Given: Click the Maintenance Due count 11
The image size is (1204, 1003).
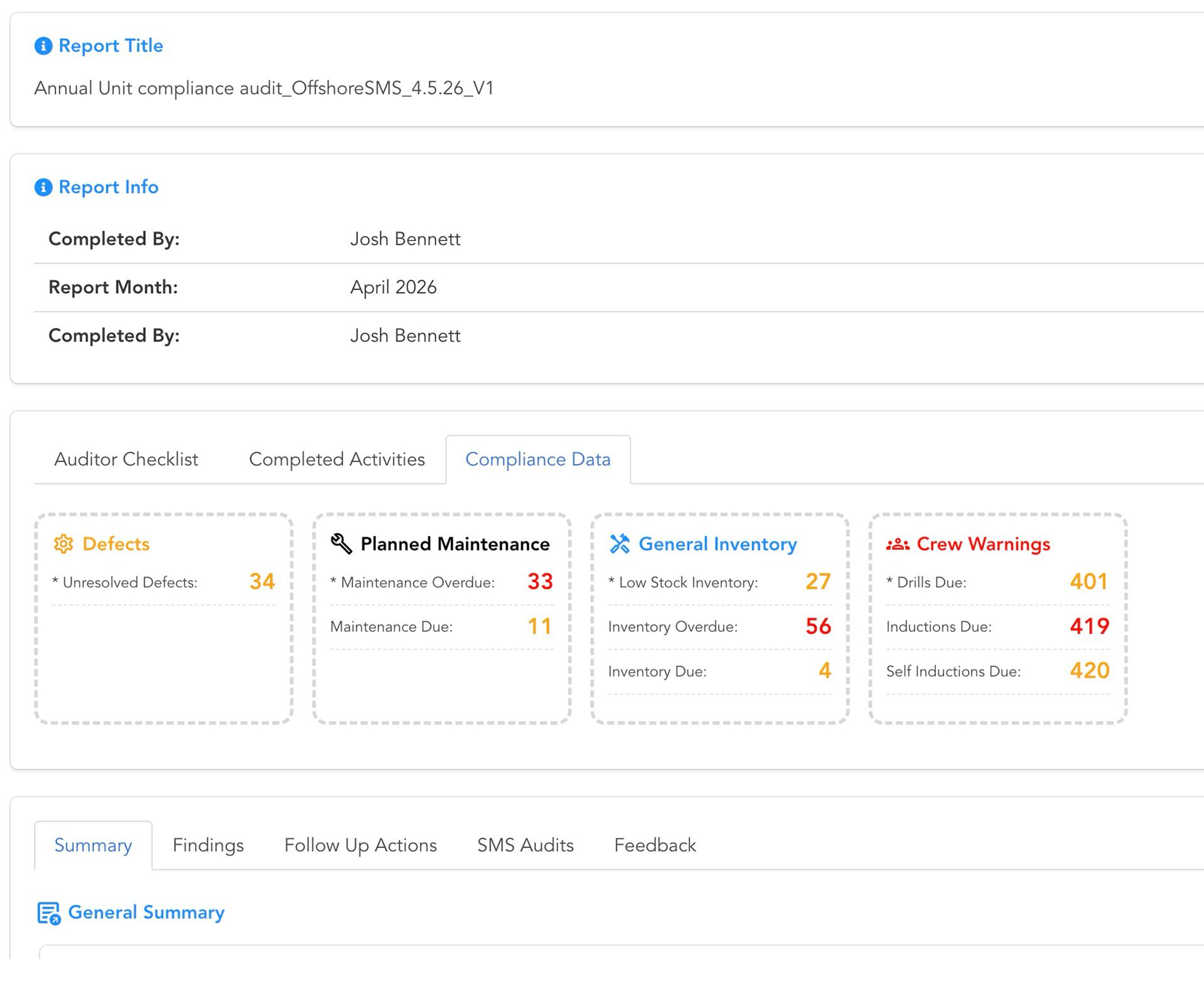Looking at the screenshot, I should (540, 626).
